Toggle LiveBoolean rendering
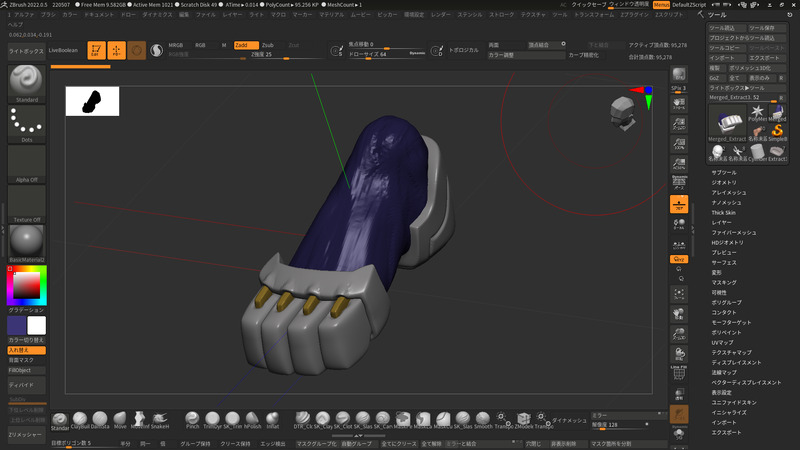Screen dimensions: 800x450 [x=63, y=48]
